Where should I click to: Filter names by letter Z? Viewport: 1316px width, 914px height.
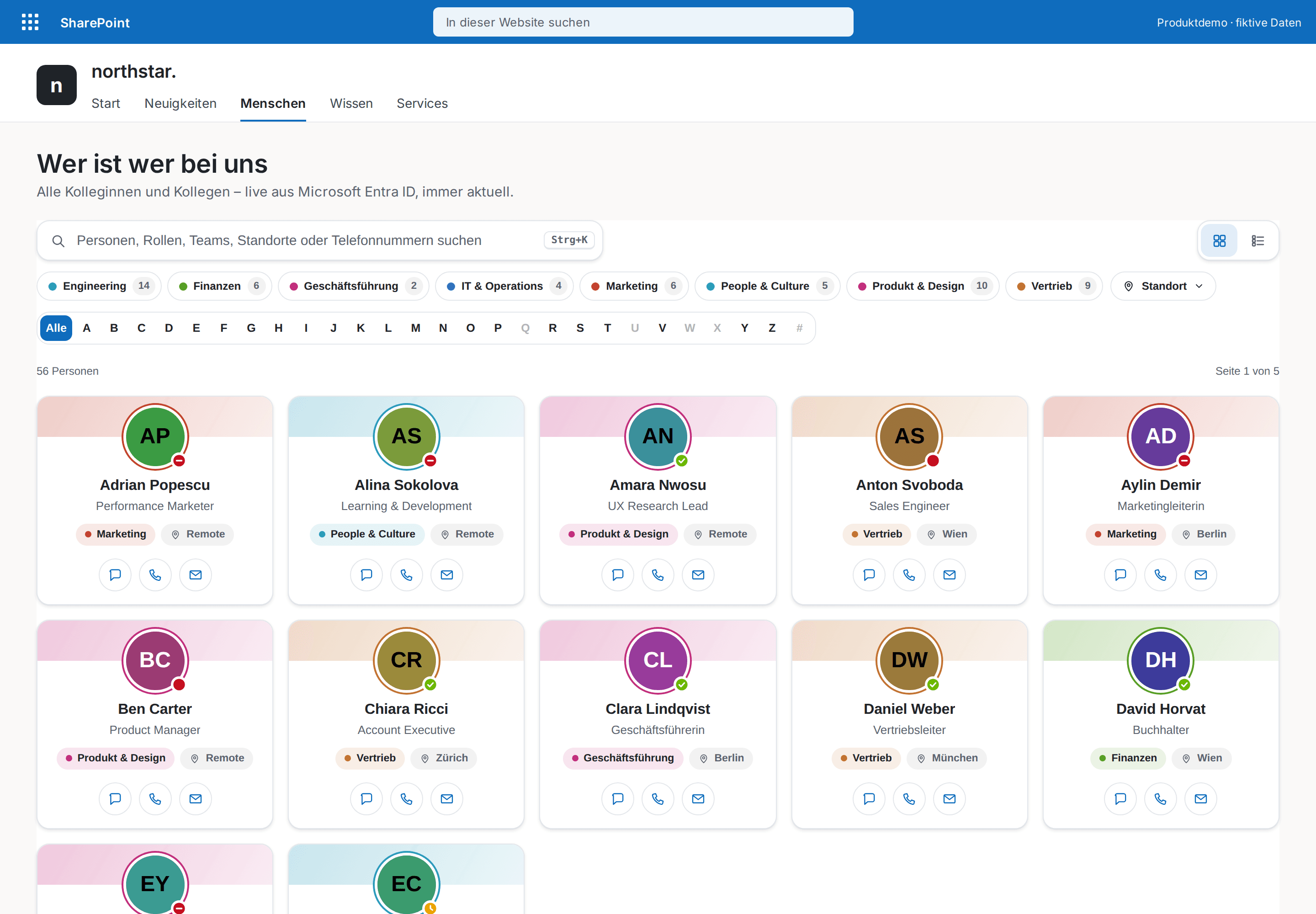click(771, 328)
